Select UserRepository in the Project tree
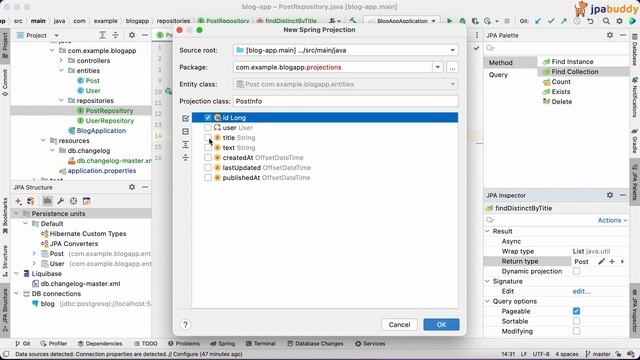The width and height of the screenshot is (640, 360). [110, 120]
